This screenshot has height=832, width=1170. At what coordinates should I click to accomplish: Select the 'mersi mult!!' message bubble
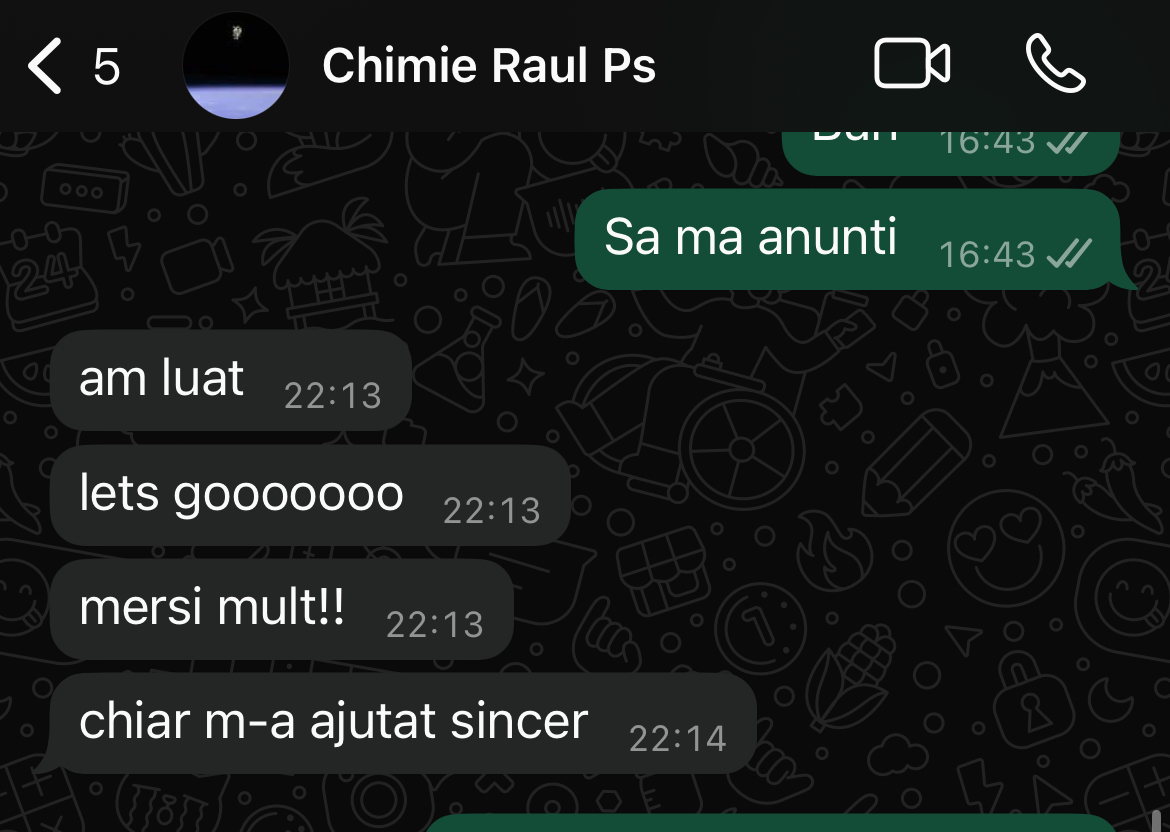pyautogui.click(x=282, y=609)
